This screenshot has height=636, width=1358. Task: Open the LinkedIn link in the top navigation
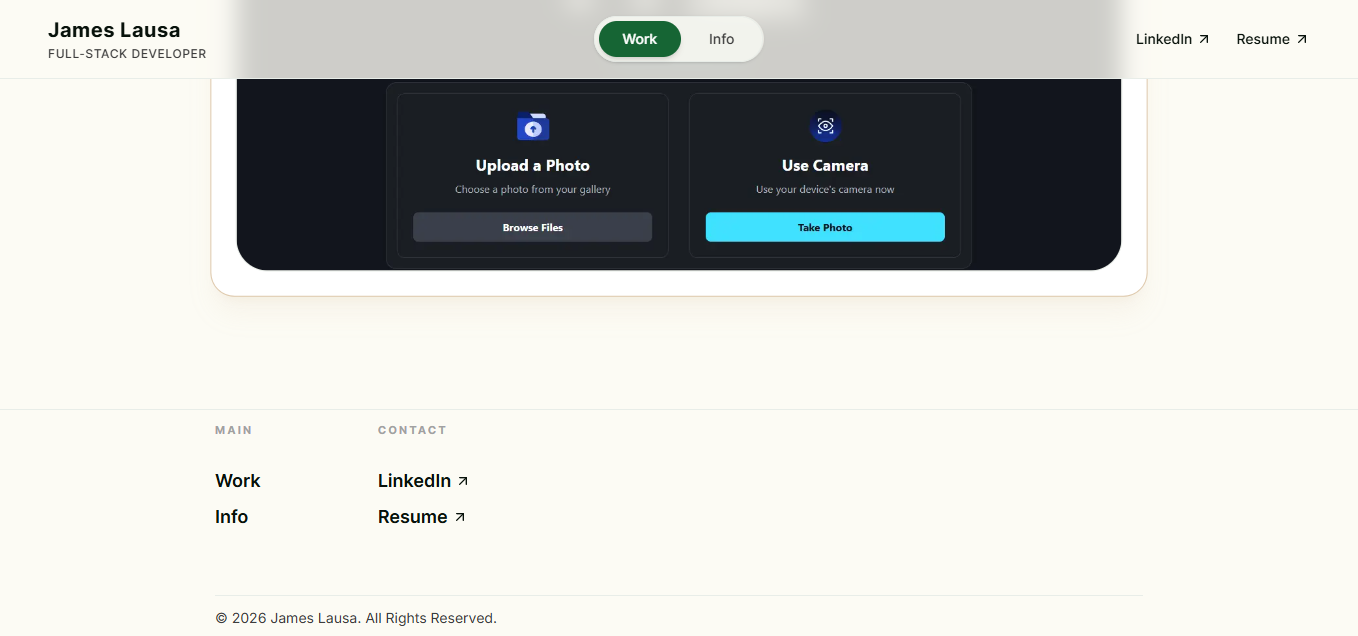[x=1164, y=39]
